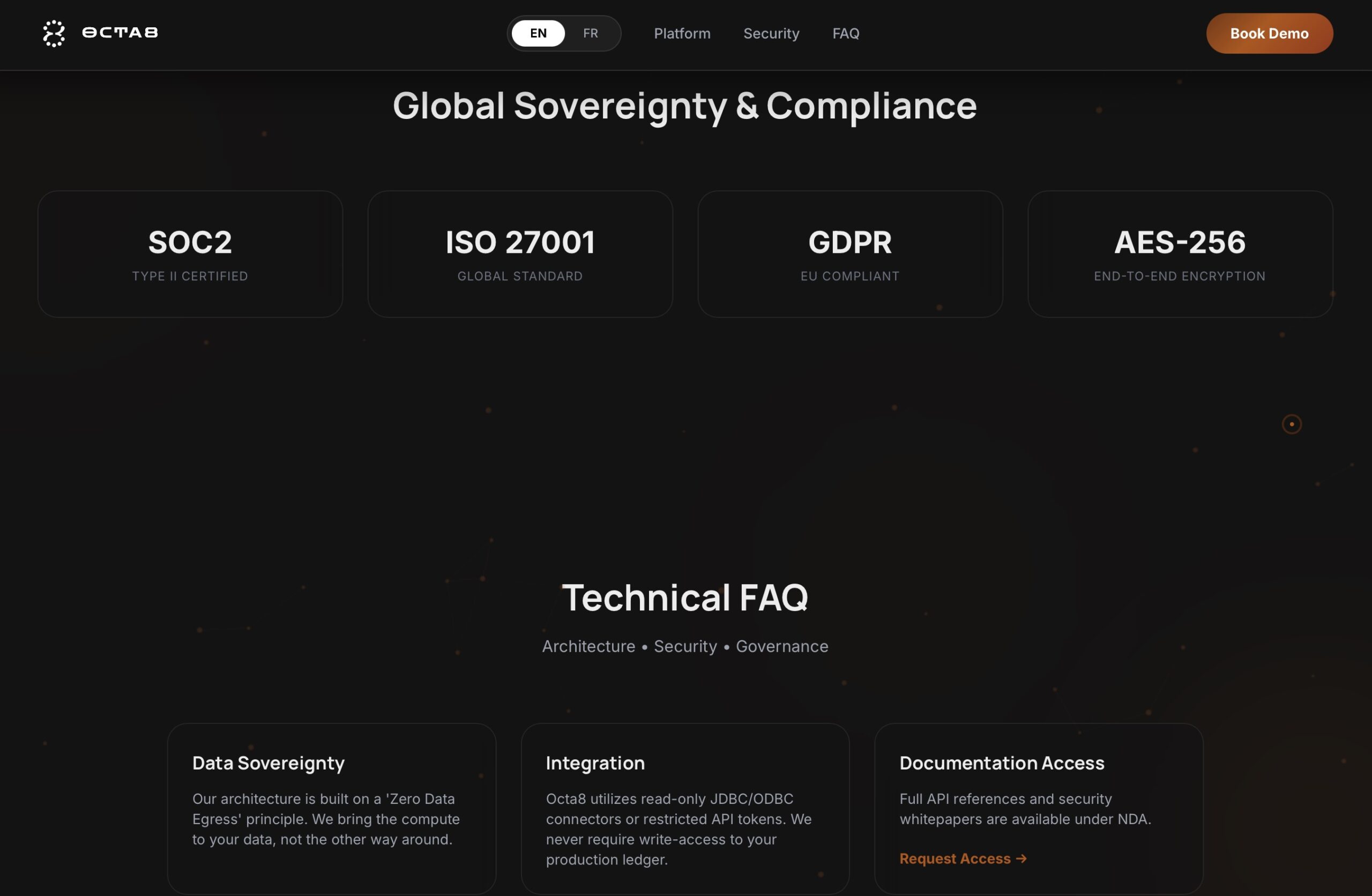The image size is (1372, 896).
Task: Select the ISO 27001 Global Standard card
Action: tap(520, 253)
